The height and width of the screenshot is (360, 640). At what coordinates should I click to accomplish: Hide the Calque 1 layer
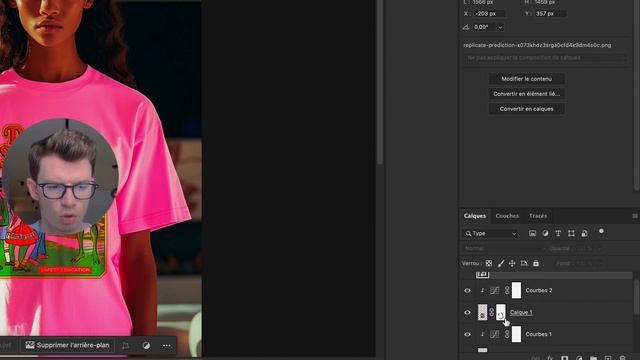pyautogui.click(x=467, y=313)
